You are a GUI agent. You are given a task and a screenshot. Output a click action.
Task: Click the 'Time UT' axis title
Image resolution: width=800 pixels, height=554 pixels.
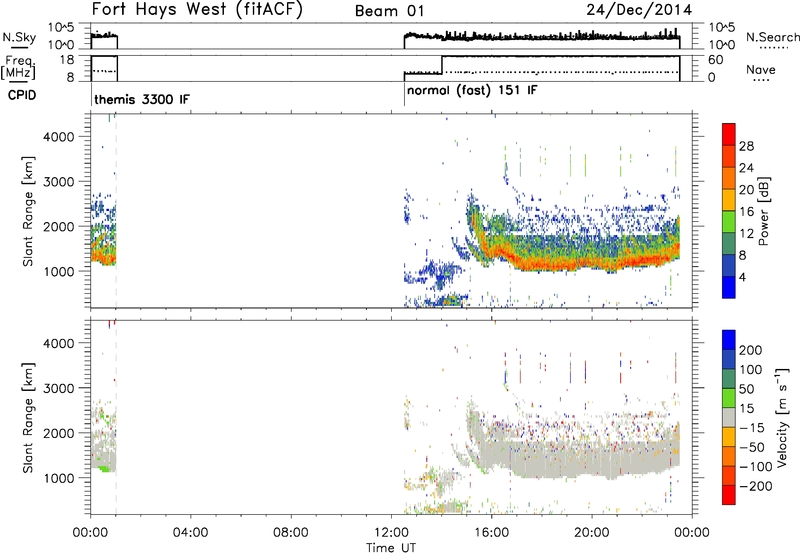click(391, 547)
